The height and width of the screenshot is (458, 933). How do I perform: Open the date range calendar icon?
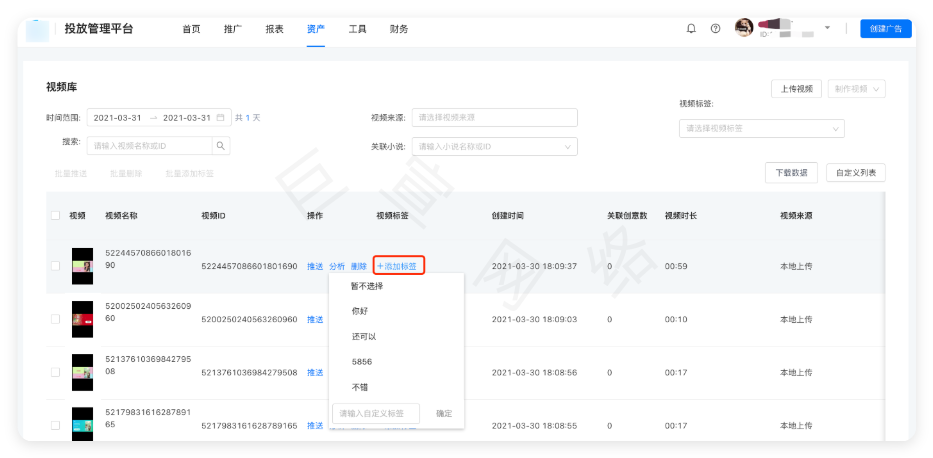(220, 118)
